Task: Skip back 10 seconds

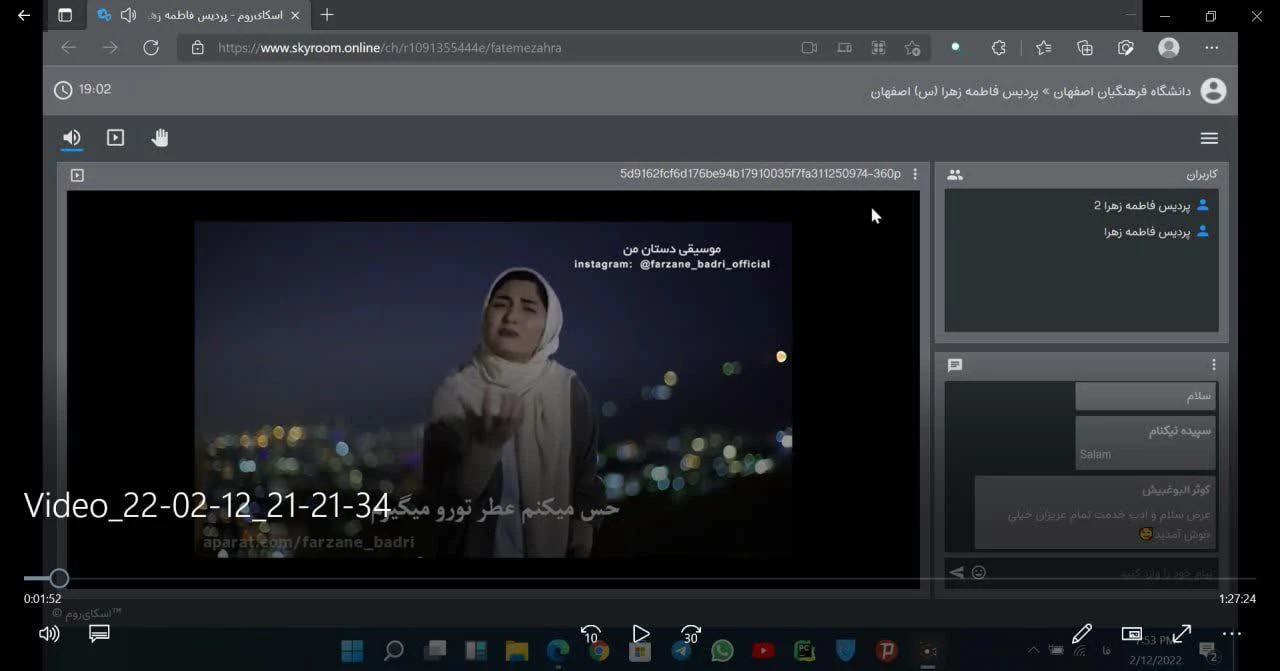Action: [590, 634]
